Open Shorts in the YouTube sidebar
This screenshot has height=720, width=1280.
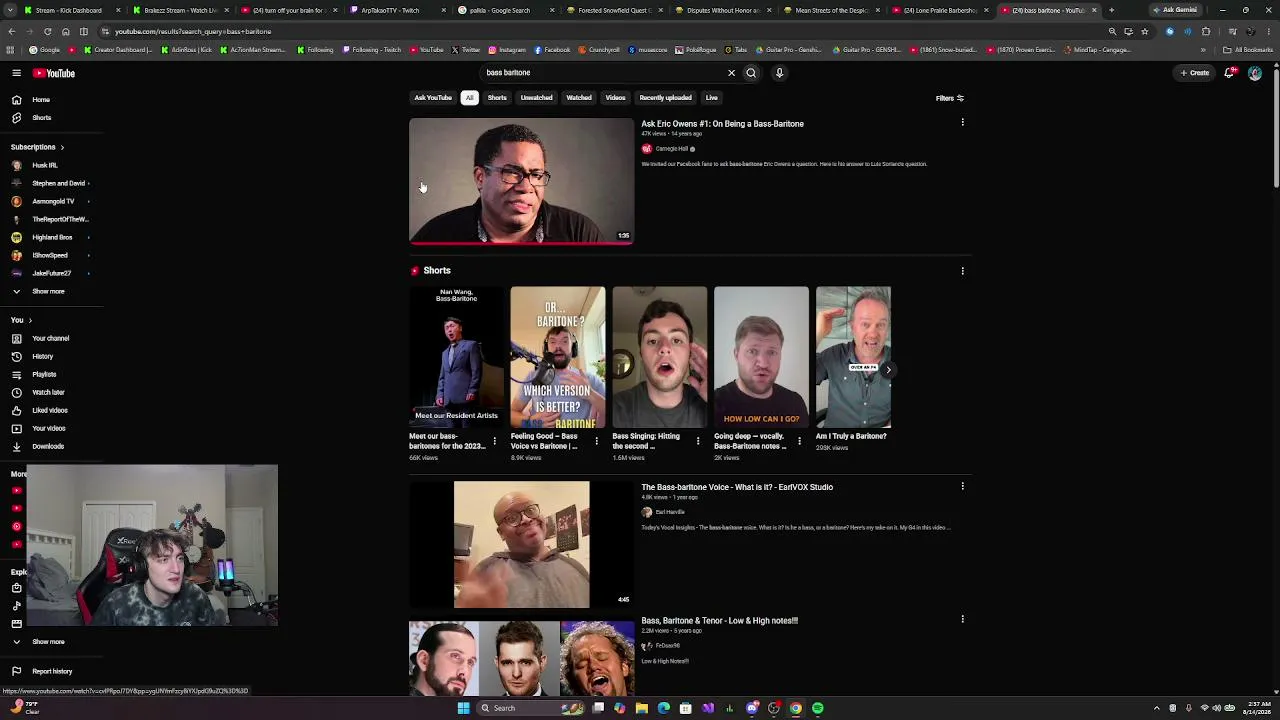[x=41, y=118]
